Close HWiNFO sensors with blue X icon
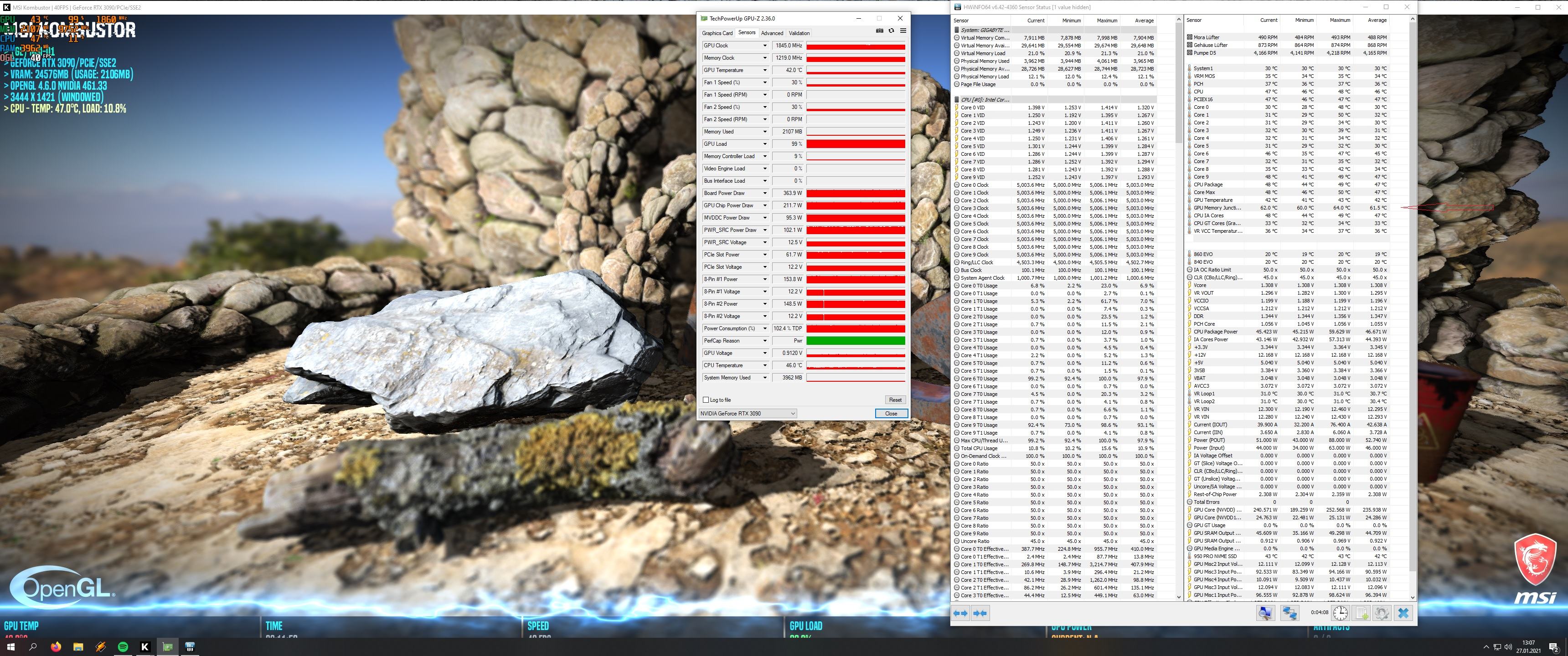 pyautogui.click(x=1403, y=613)
